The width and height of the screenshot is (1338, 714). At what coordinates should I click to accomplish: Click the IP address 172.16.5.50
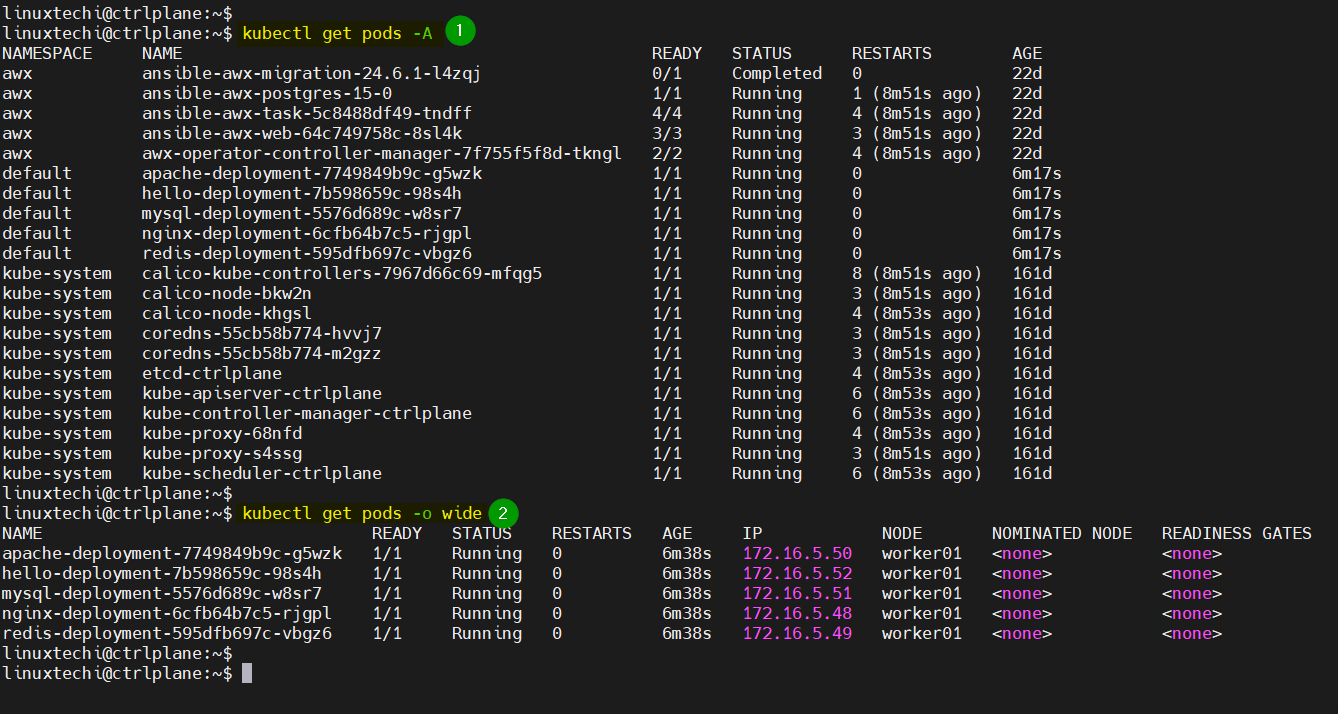coord(797,554)
